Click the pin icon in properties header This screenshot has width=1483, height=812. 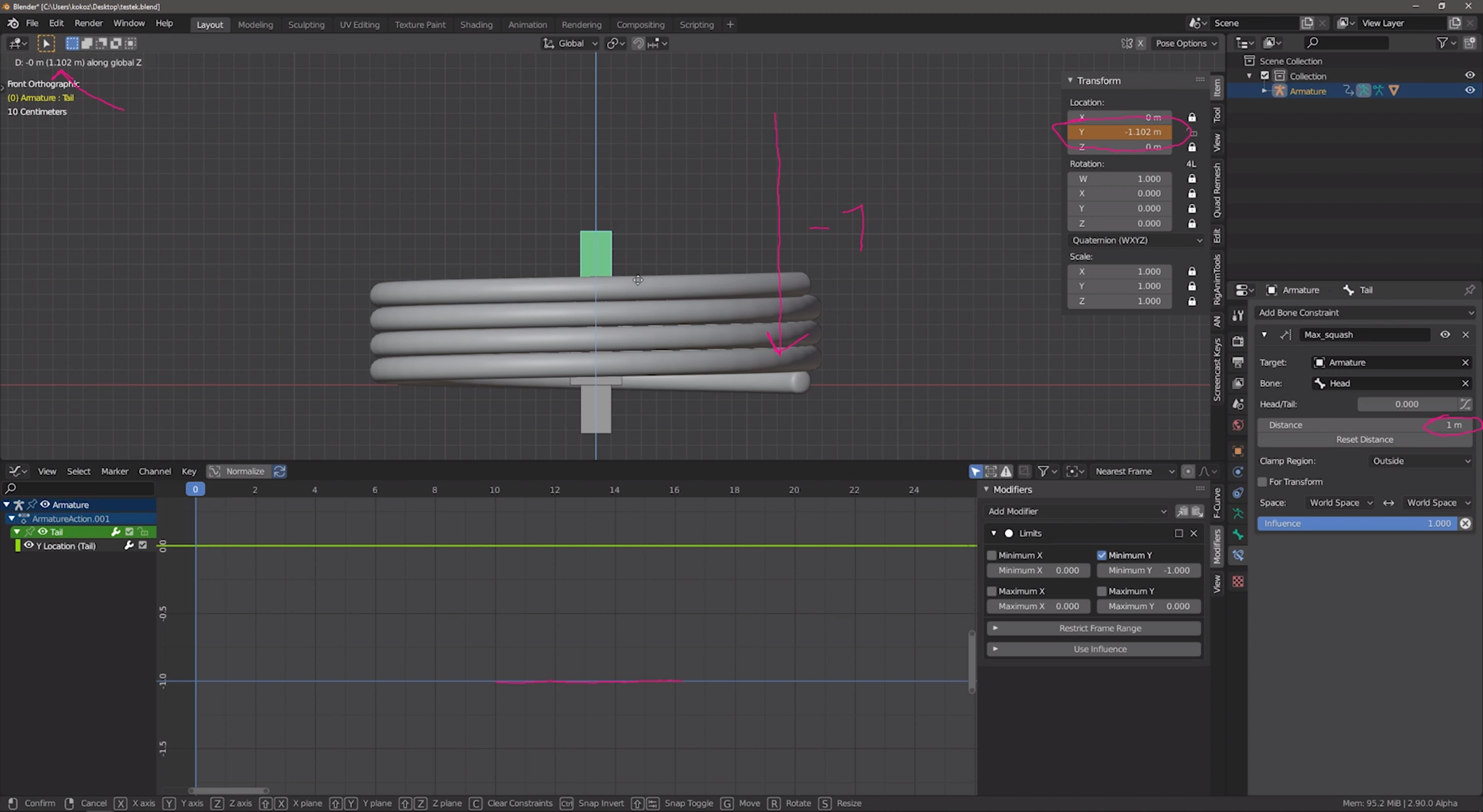pyautogui.click(x=1470, y=290)
